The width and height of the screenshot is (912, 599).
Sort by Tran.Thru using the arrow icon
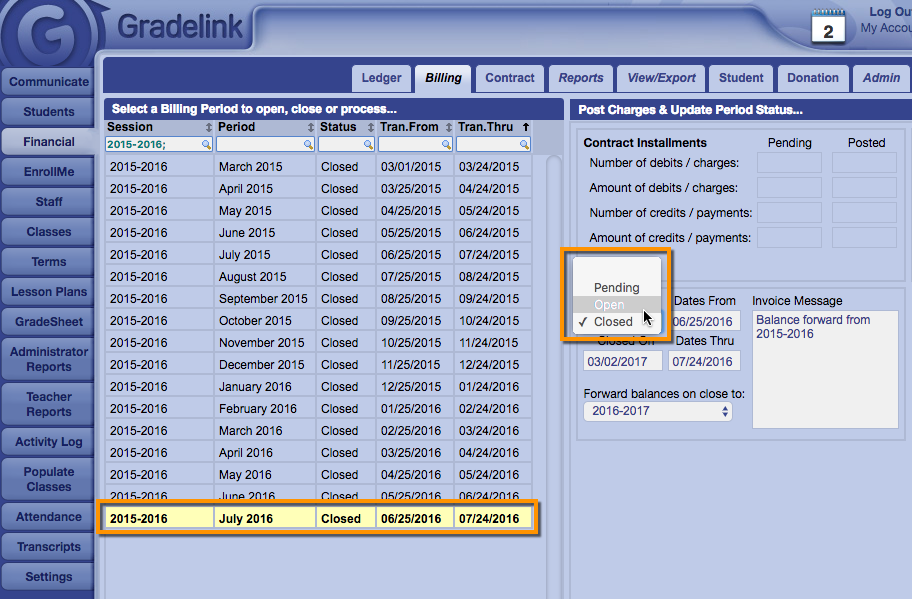[526, 128]
